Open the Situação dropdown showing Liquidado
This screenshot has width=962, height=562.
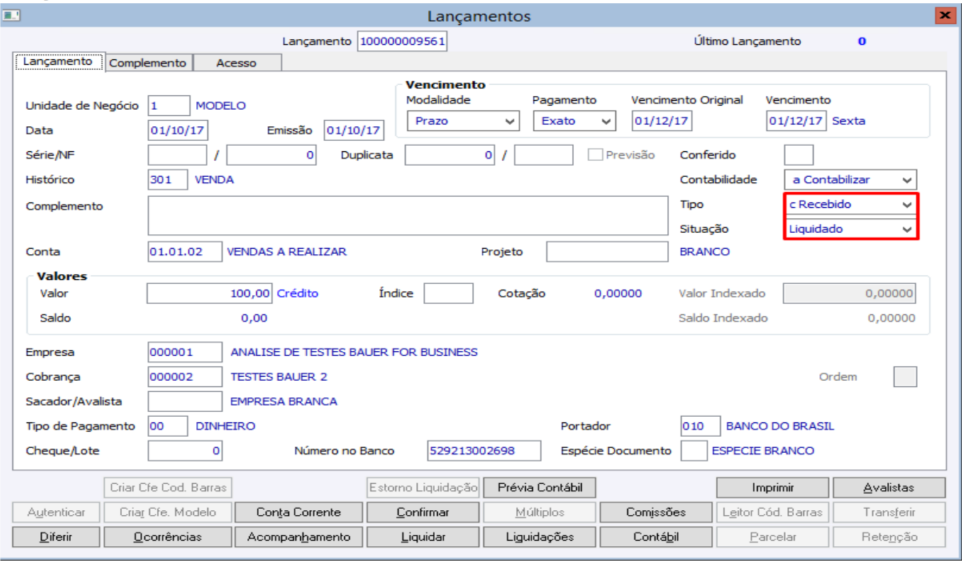click(x=850, y=229)
